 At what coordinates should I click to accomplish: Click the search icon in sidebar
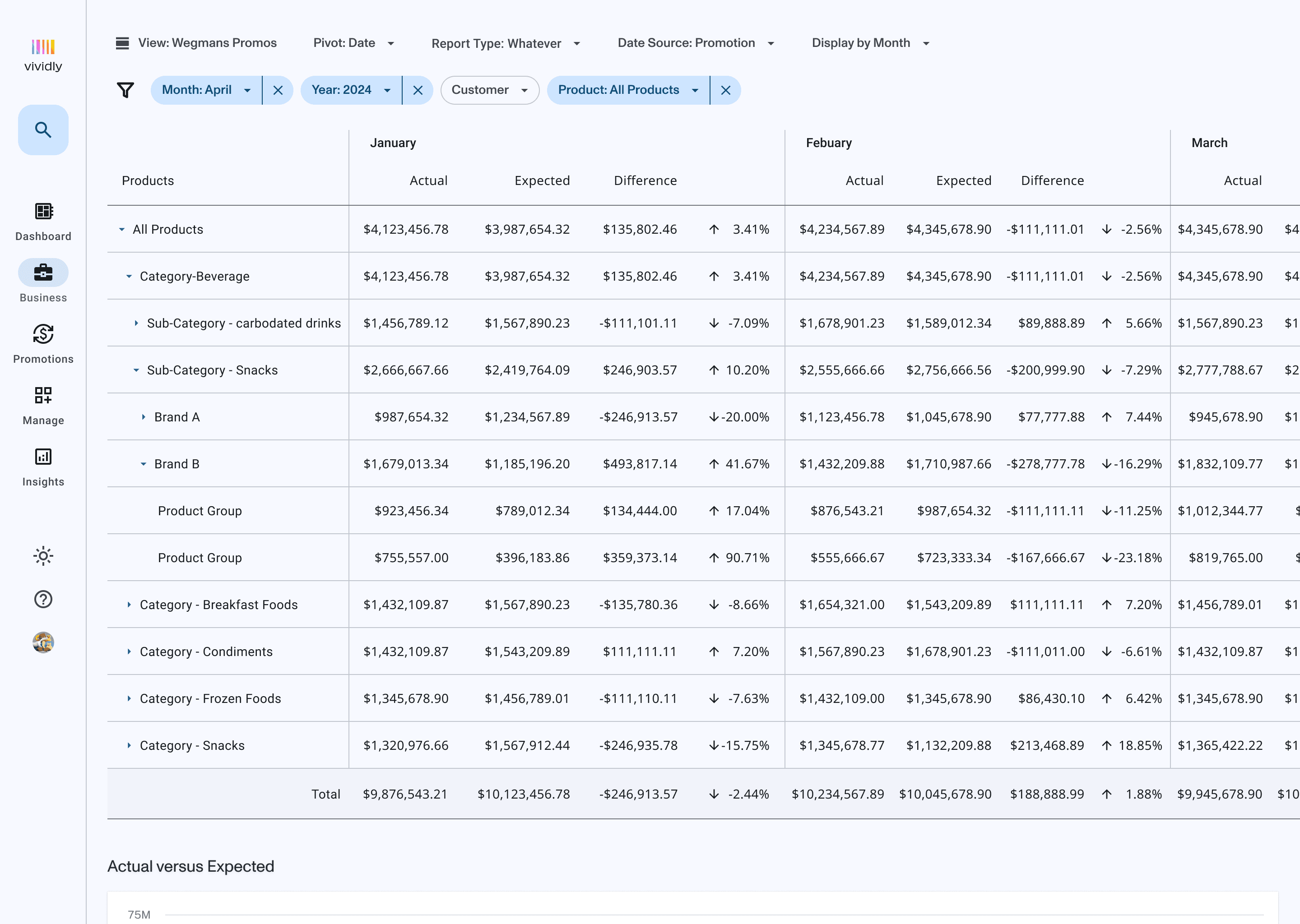(43, 130)
